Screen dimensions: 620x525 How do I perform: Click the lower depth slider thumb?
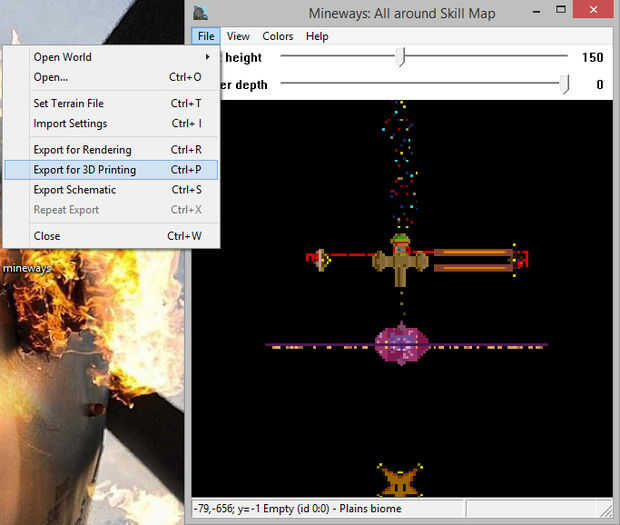566,84
